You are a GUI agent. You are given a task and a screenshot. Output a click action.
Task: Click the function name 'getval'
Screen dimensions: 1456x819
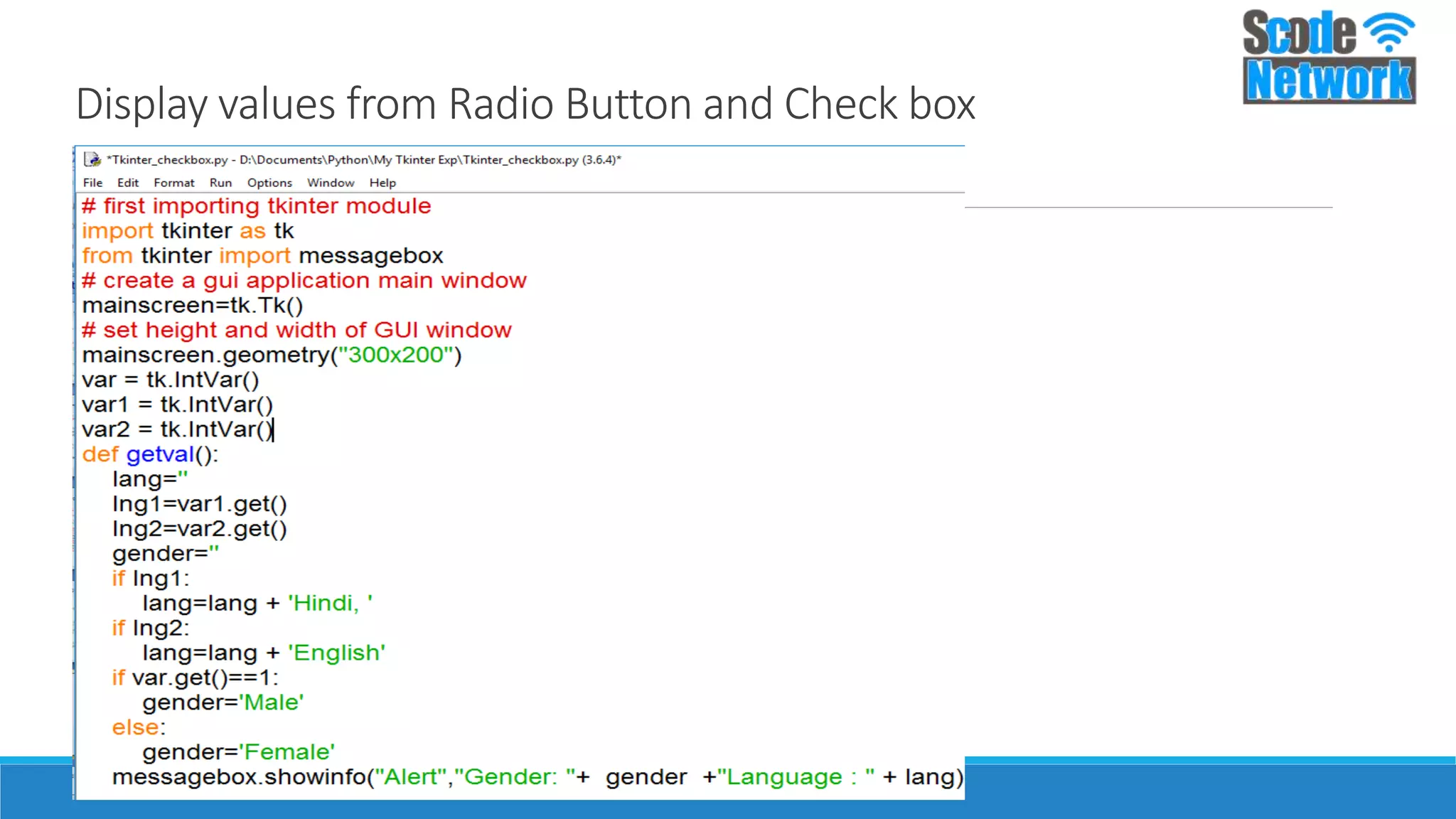point(160,454)
